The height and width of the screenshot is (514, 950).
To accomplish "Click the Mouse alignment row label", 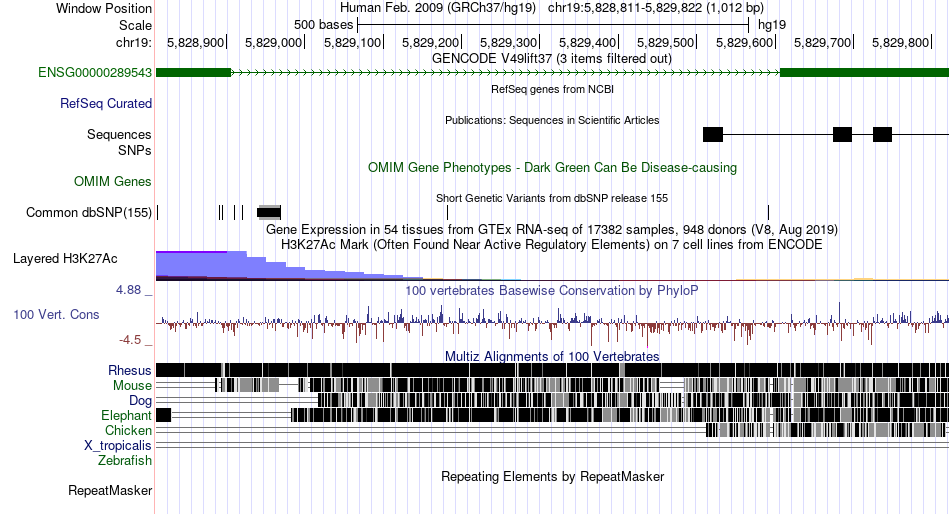I will coord(132,386).
